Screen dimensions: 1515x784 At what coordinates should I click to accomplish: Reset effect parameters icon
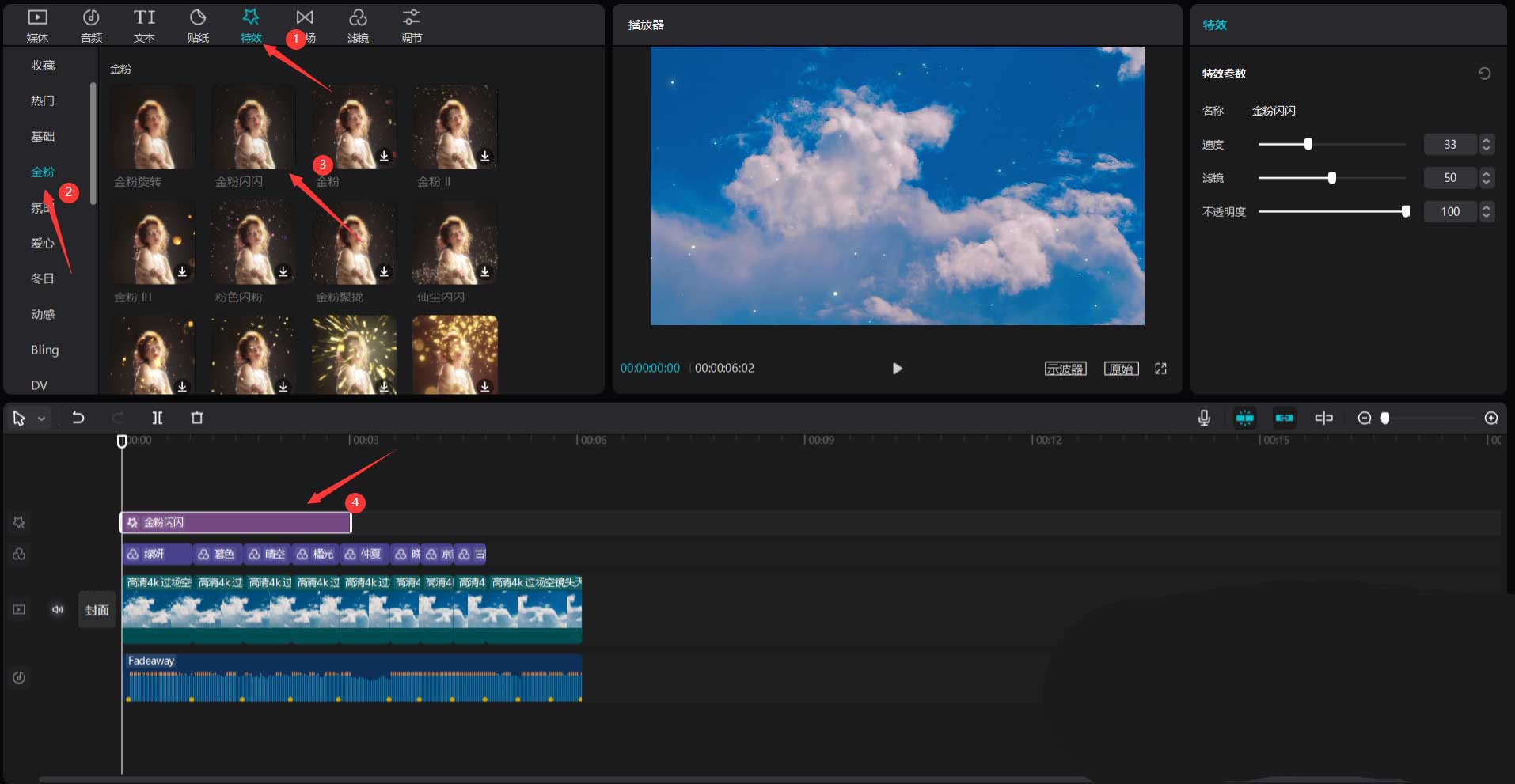click(x=1484, y=74)
